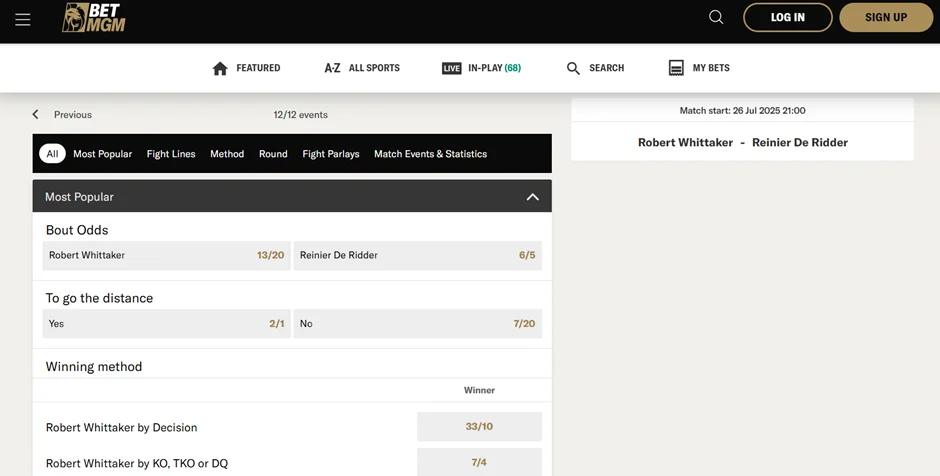Click the magnifier icon in header

point(716,17)
